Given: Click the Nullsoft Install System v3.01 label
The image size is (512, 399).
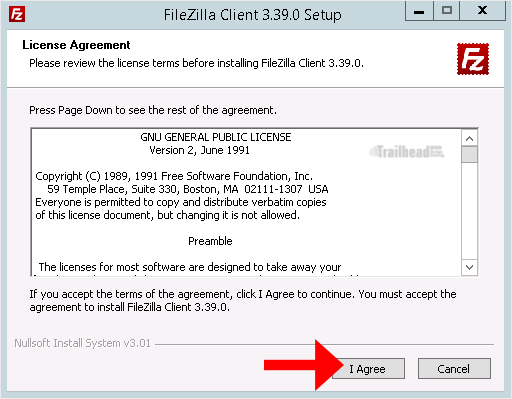Looking at the screenshot, I should tap(82, 343).
